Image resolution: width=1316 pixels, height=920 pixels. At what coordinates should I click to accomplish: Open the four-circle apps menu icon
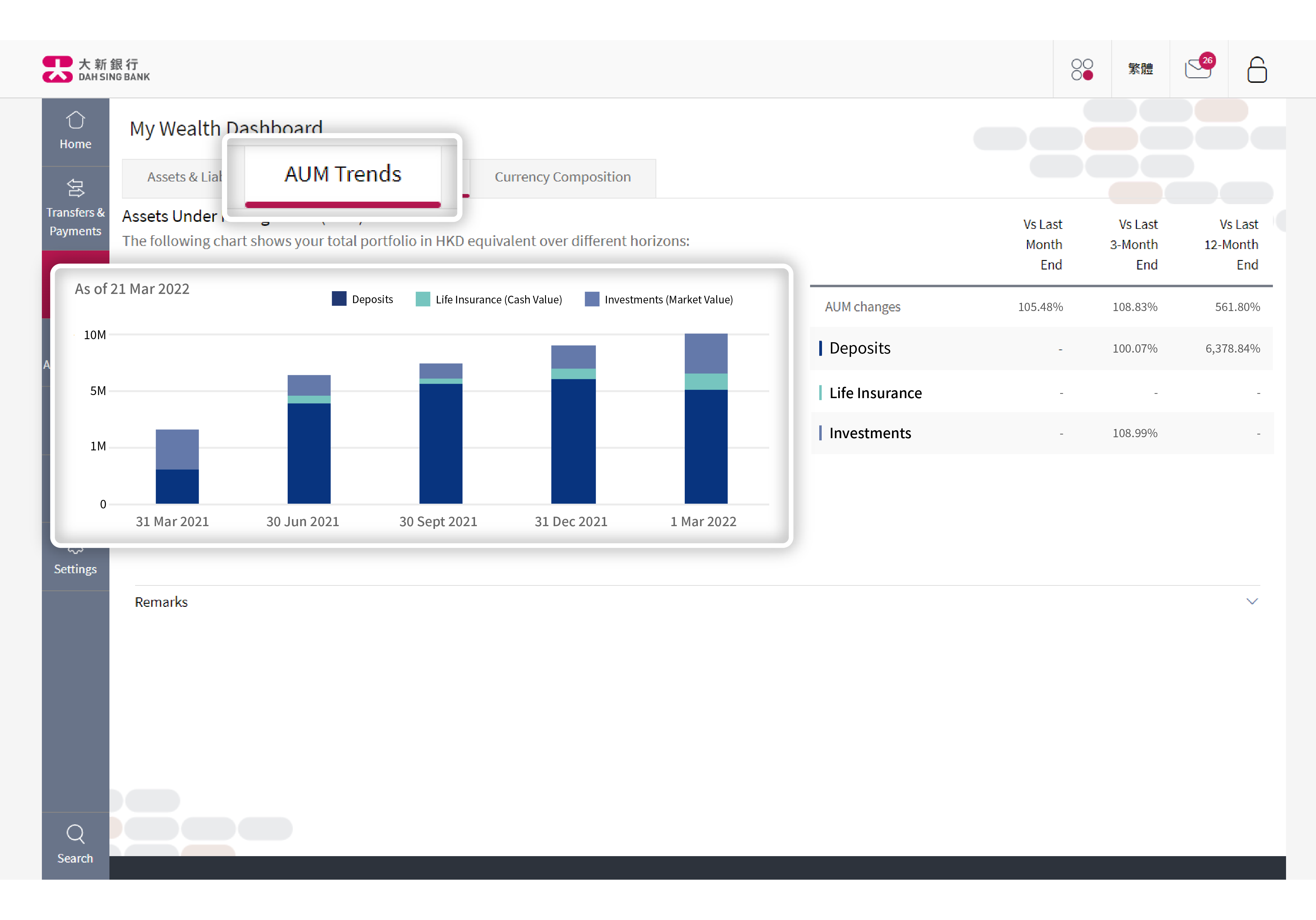pos(1082,69)
